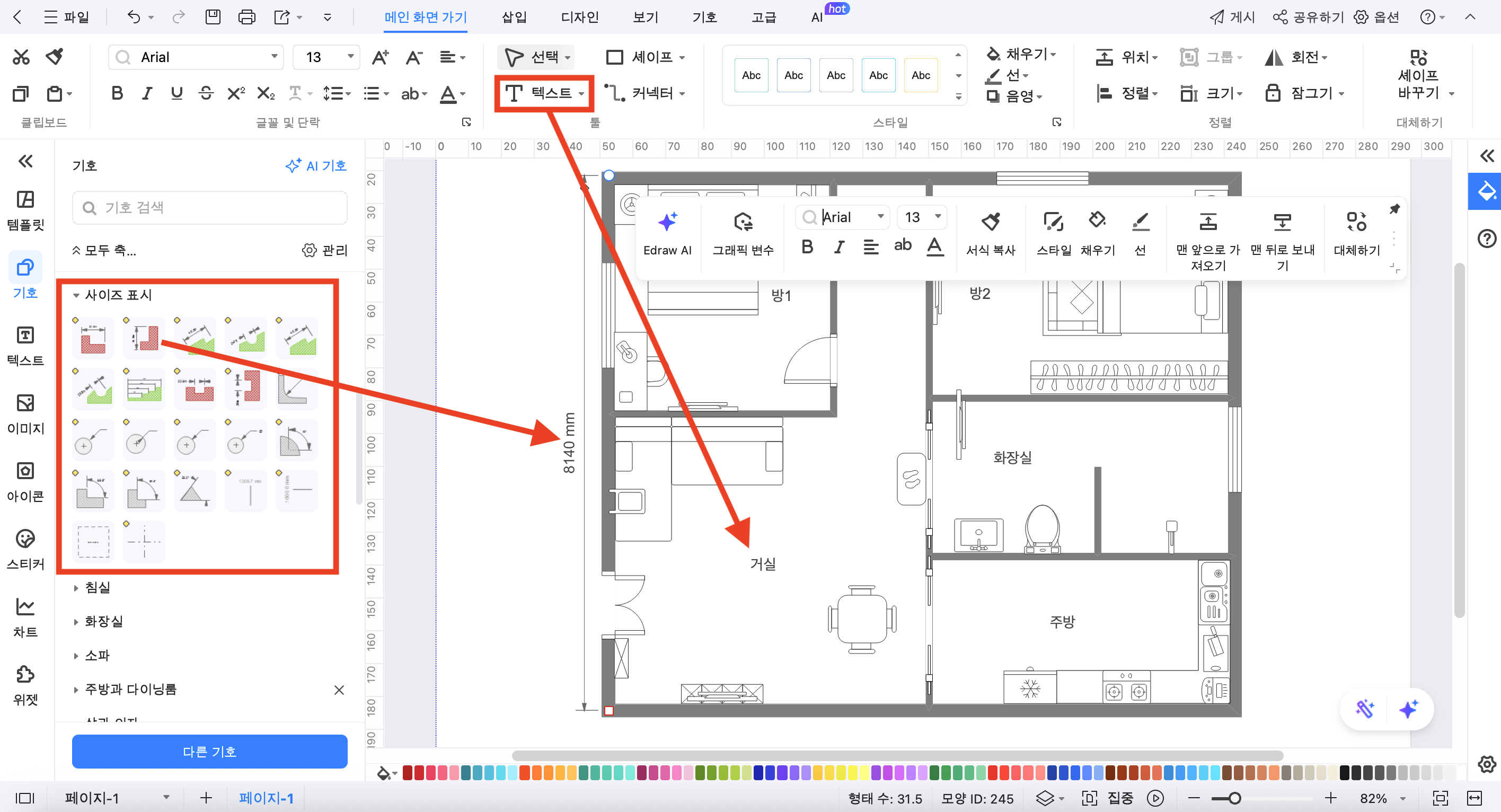This screenshot has height=812, width=1501.
Task: Open the 삽입 tab
Action: tap(514, 17)
